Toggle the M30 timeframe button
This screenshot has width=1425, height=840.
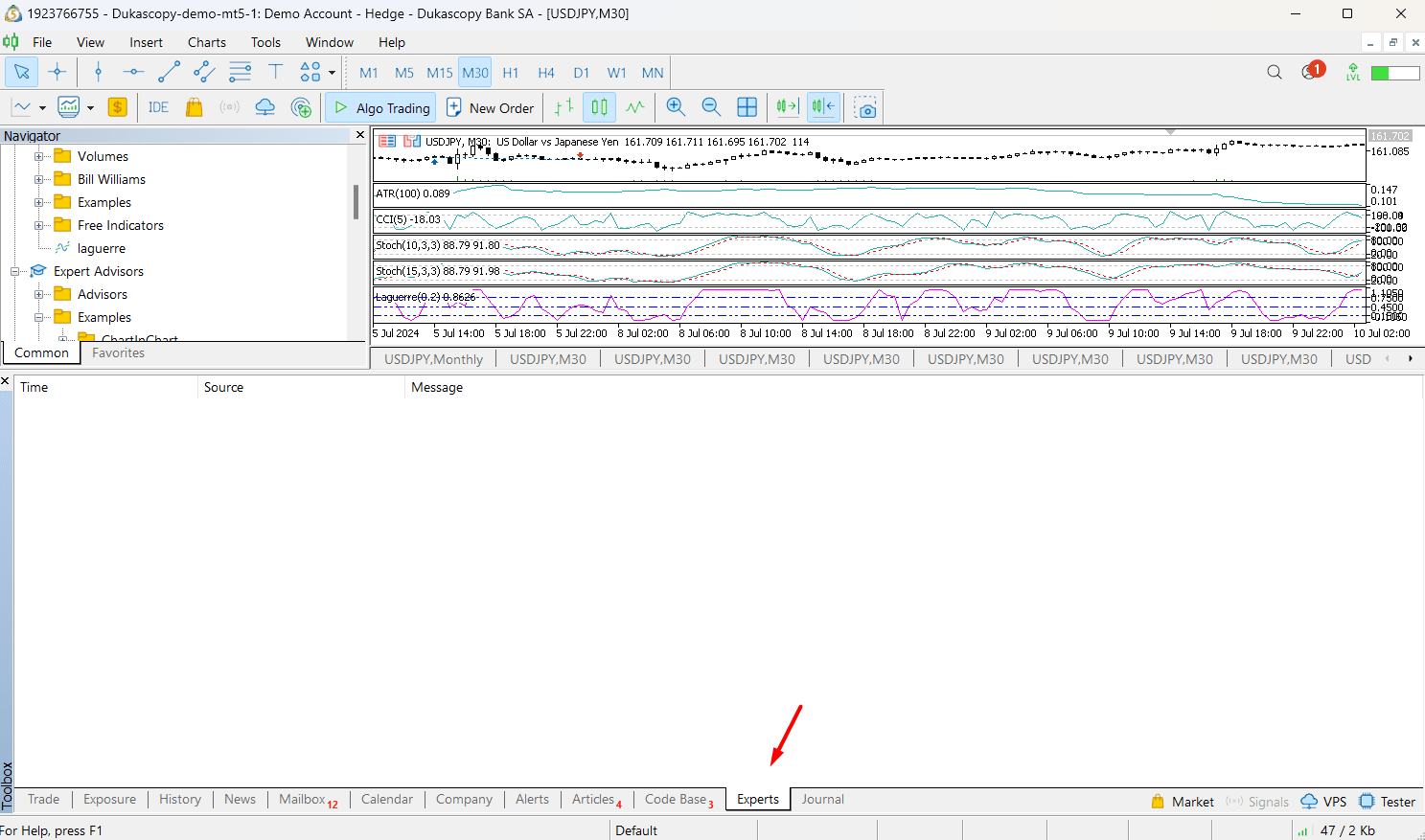pos(475,73)
